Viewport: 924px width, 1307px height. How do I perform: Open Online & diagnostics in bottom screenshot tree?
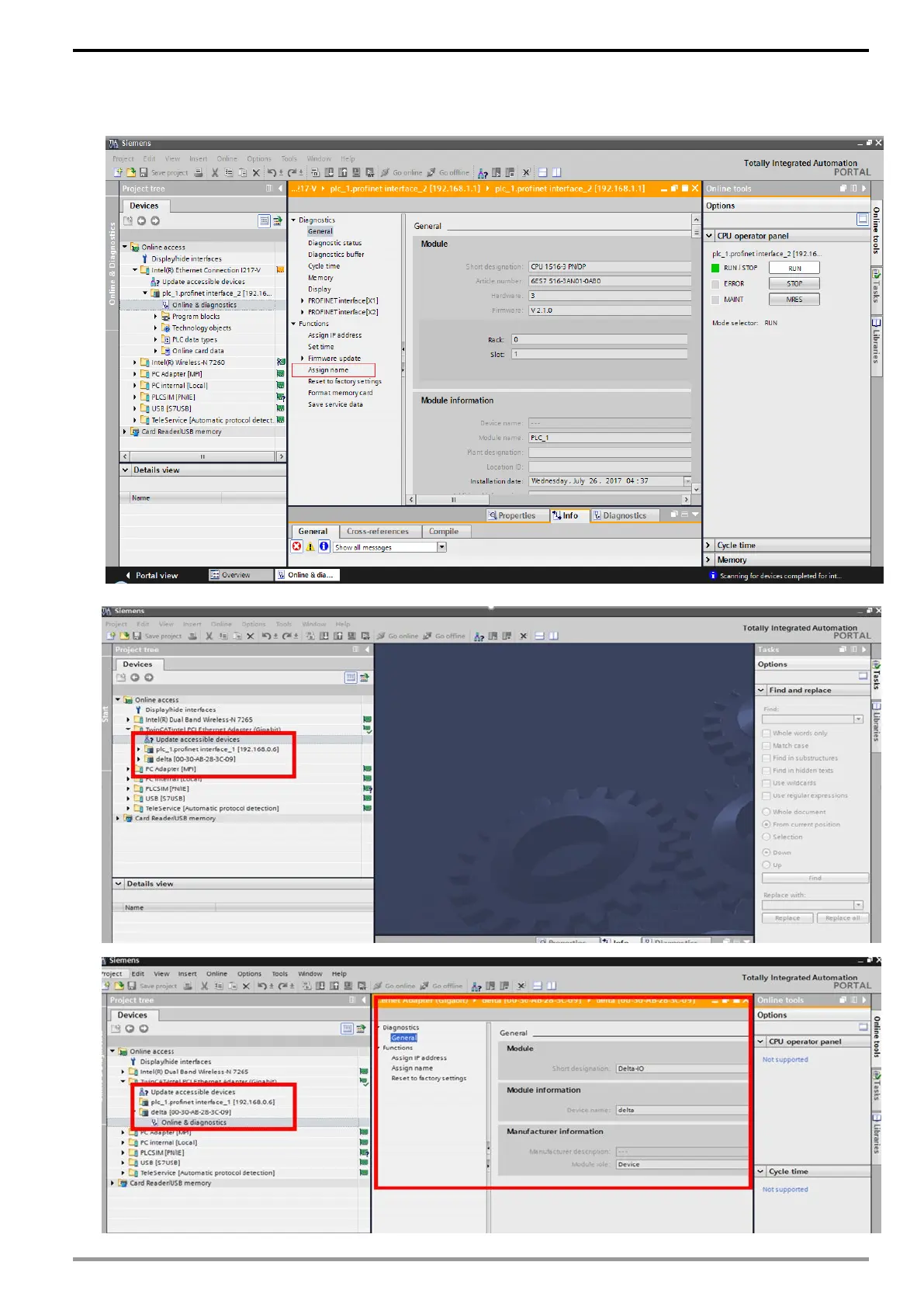pyautogui.click(x=194, y=1122)
